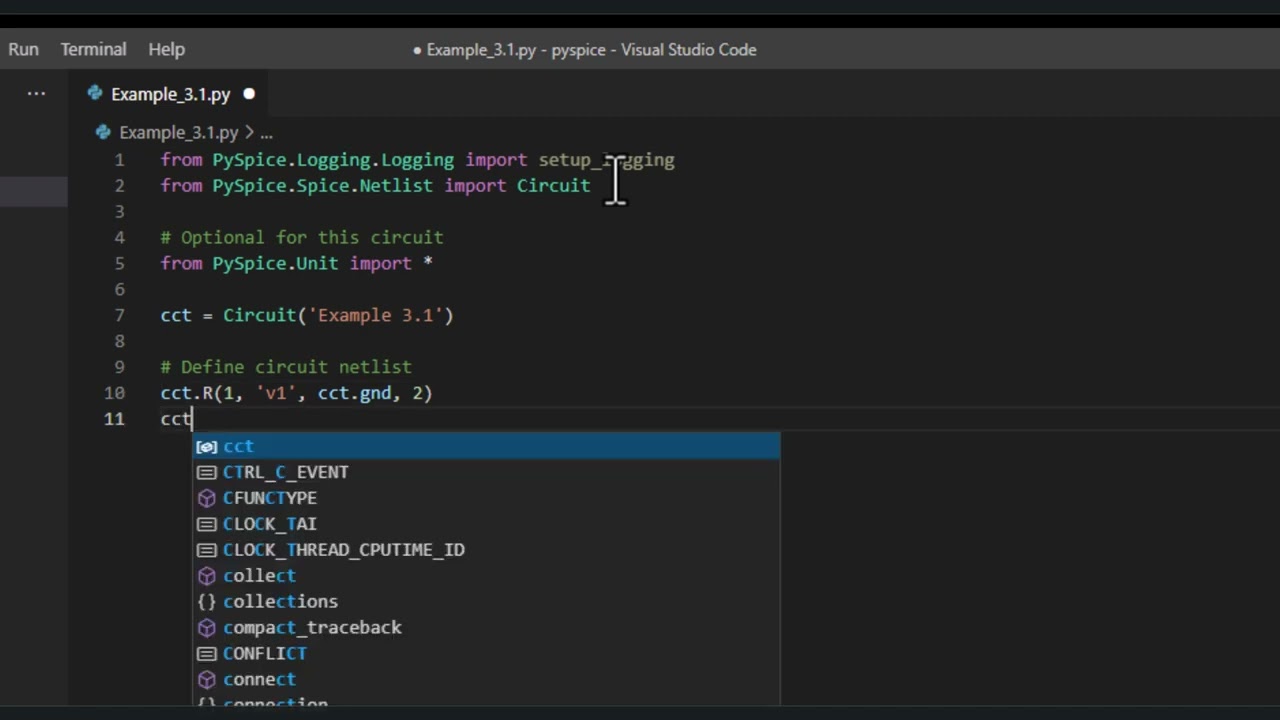Image resolution: width=1280 pixels, height=720 pixels.
Task: Click 'PySpice.Spice.Netlist' on line 2
Action: coord(322,186)
